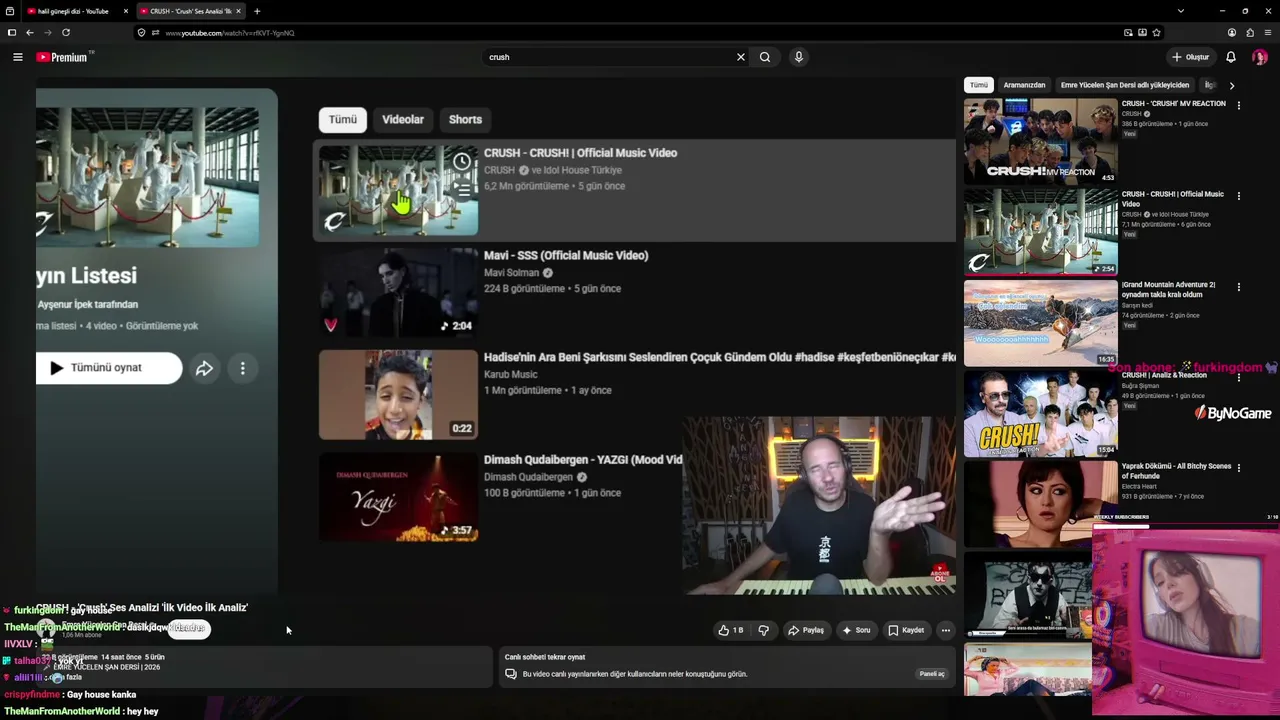Open Yaprak Dökümü Ferhunde scenes thumbnail

pyautogui.click(x=1041, y=504)
